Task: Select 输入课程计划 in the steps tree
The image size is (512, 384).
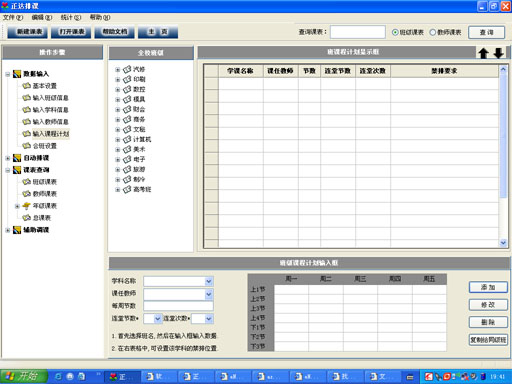Action: (51, 134)
